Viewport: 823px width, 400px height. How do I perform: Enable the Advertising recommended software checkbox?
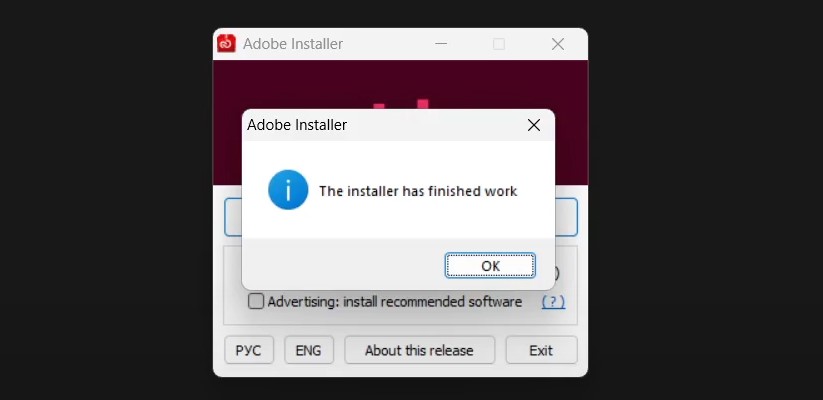(x=256, y=301)
